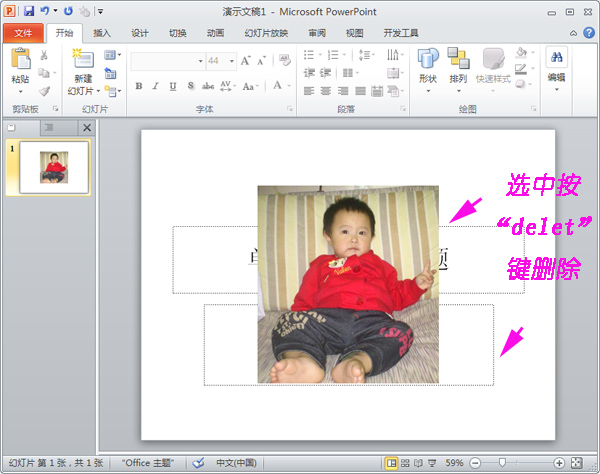Click the zoom slider handle

pyautogui.click(x=502, y=463)
